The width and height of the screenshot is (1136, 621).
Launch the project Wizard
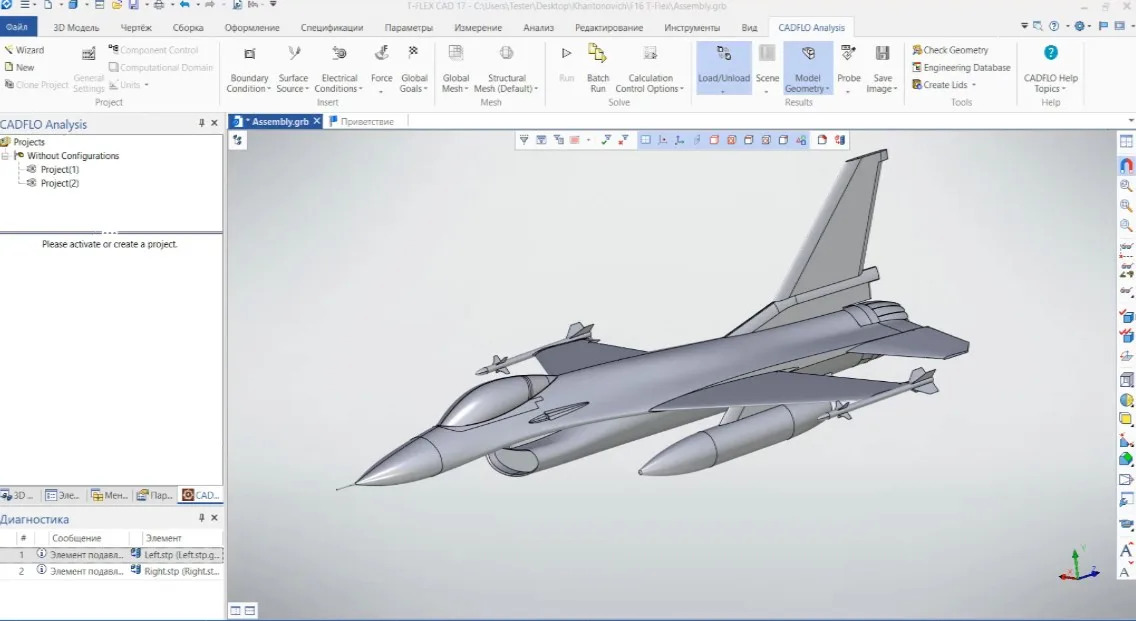(24, 50)
